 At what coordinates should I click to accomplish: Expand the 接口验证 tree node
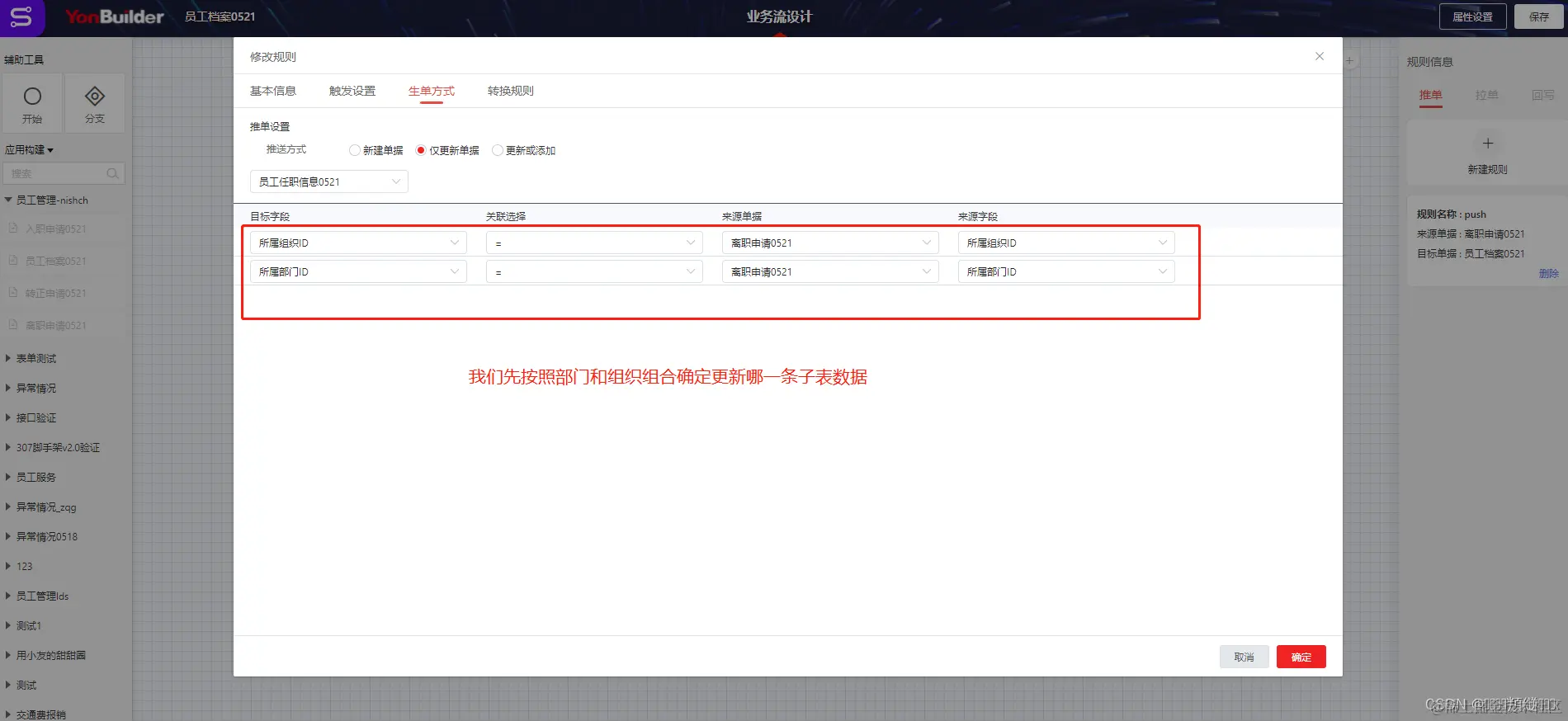point(8,417)
